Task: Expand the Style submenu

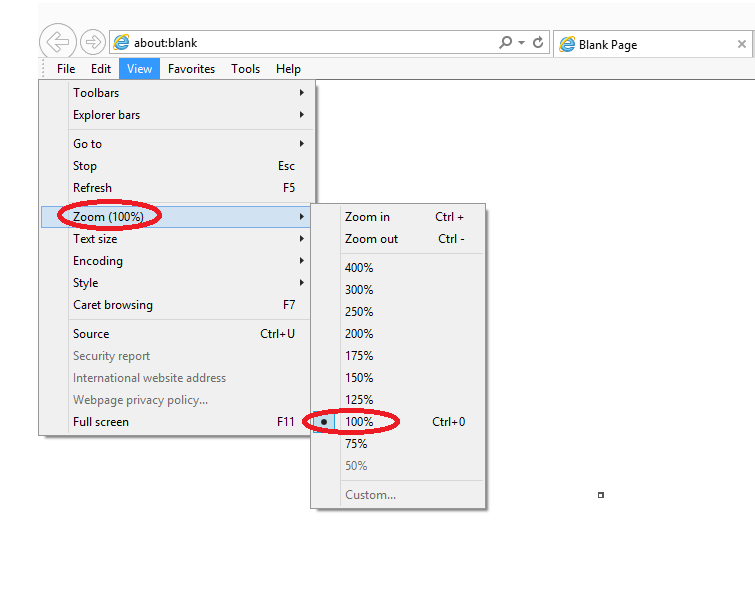Action: [176, 283]
